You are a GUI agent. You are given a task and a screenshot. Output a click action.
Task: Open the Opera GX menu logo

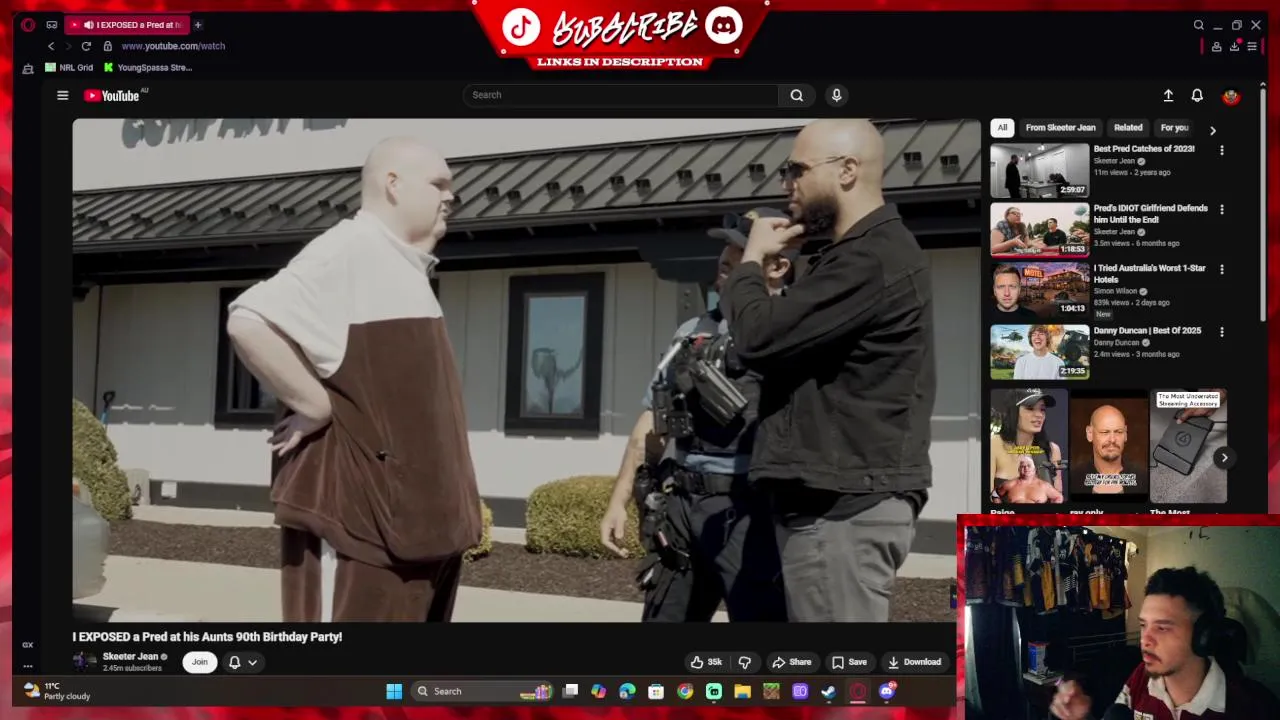28,25
